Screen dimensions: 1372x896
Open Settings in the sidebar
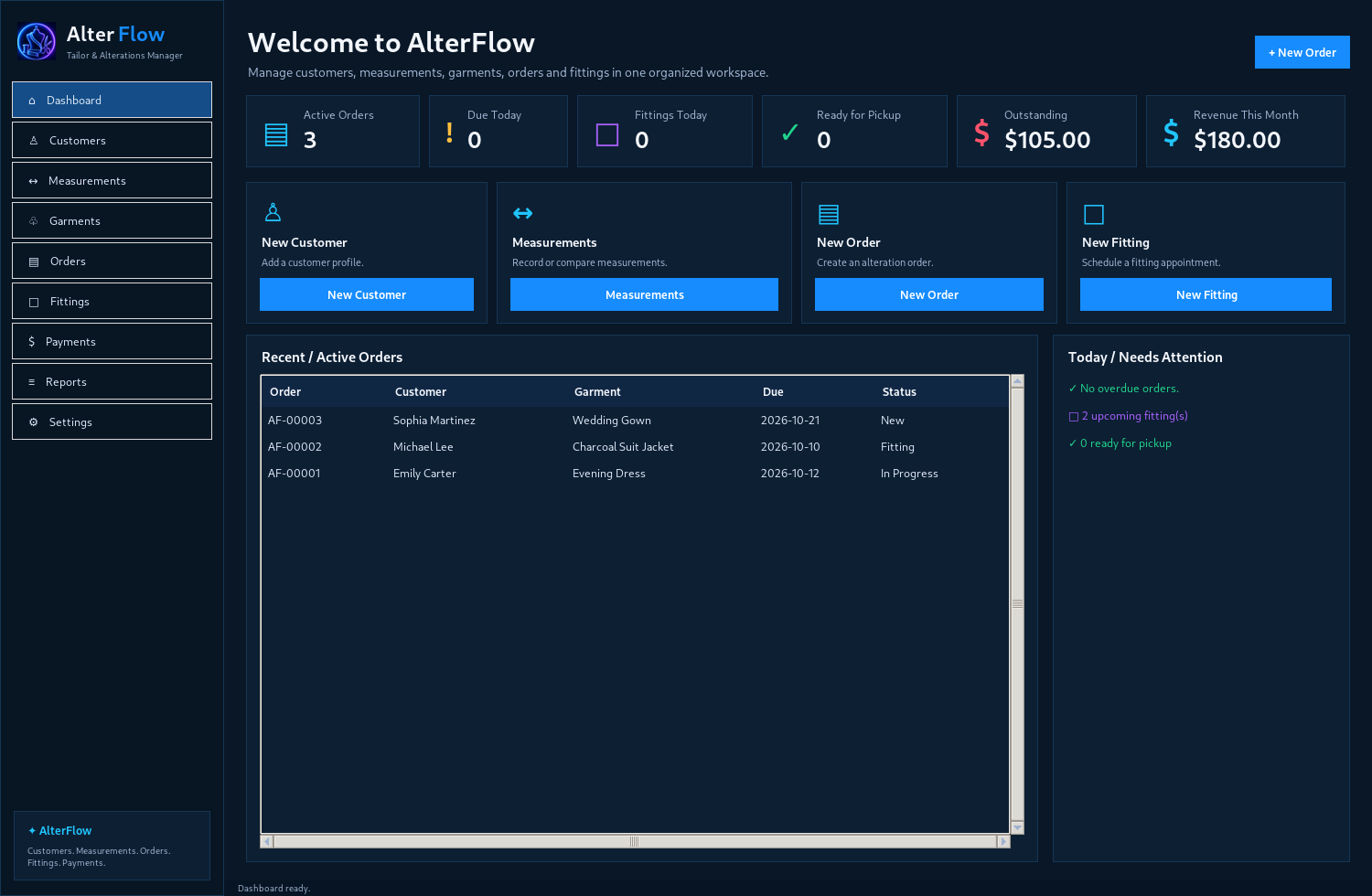[112, 421]
